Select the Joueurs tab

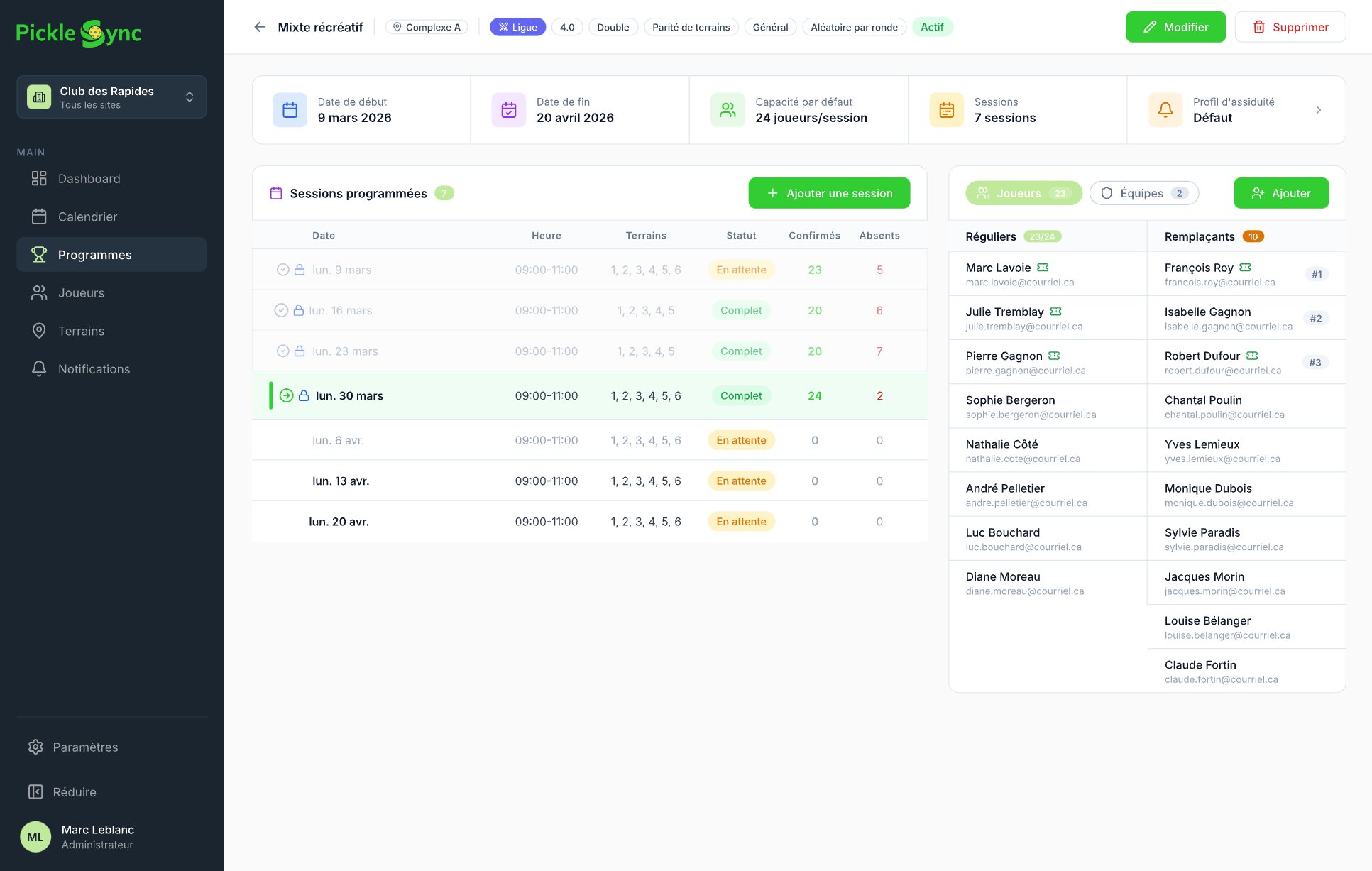(1023, 192)
